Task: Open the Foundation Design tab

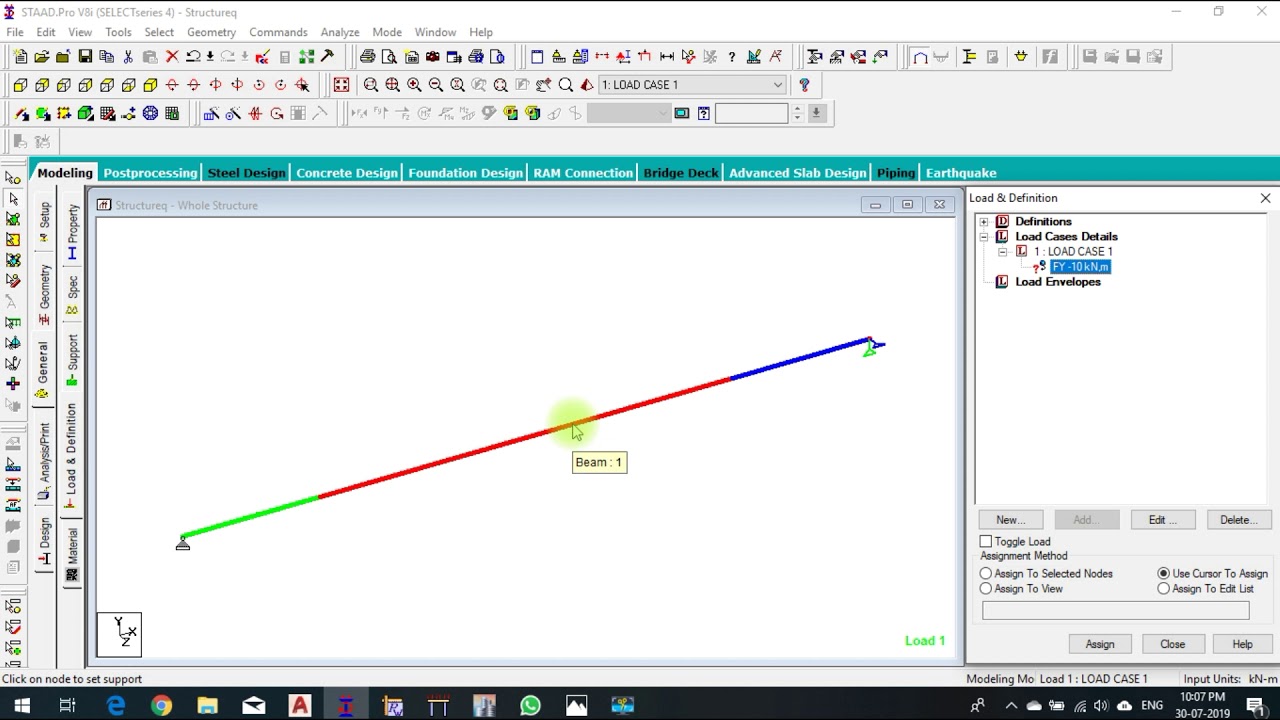Action: [465, 173]
